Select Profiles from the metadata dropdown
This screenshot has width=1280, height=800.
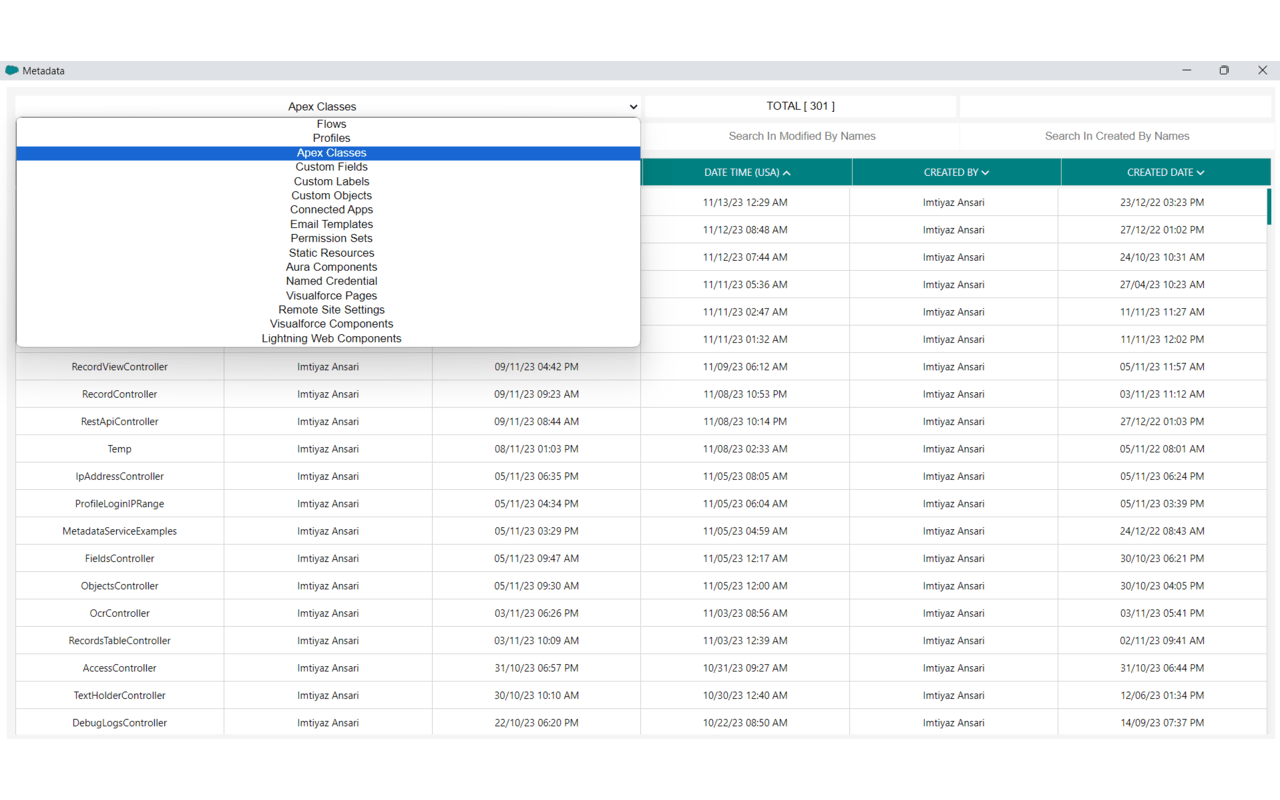pos(331,138)
